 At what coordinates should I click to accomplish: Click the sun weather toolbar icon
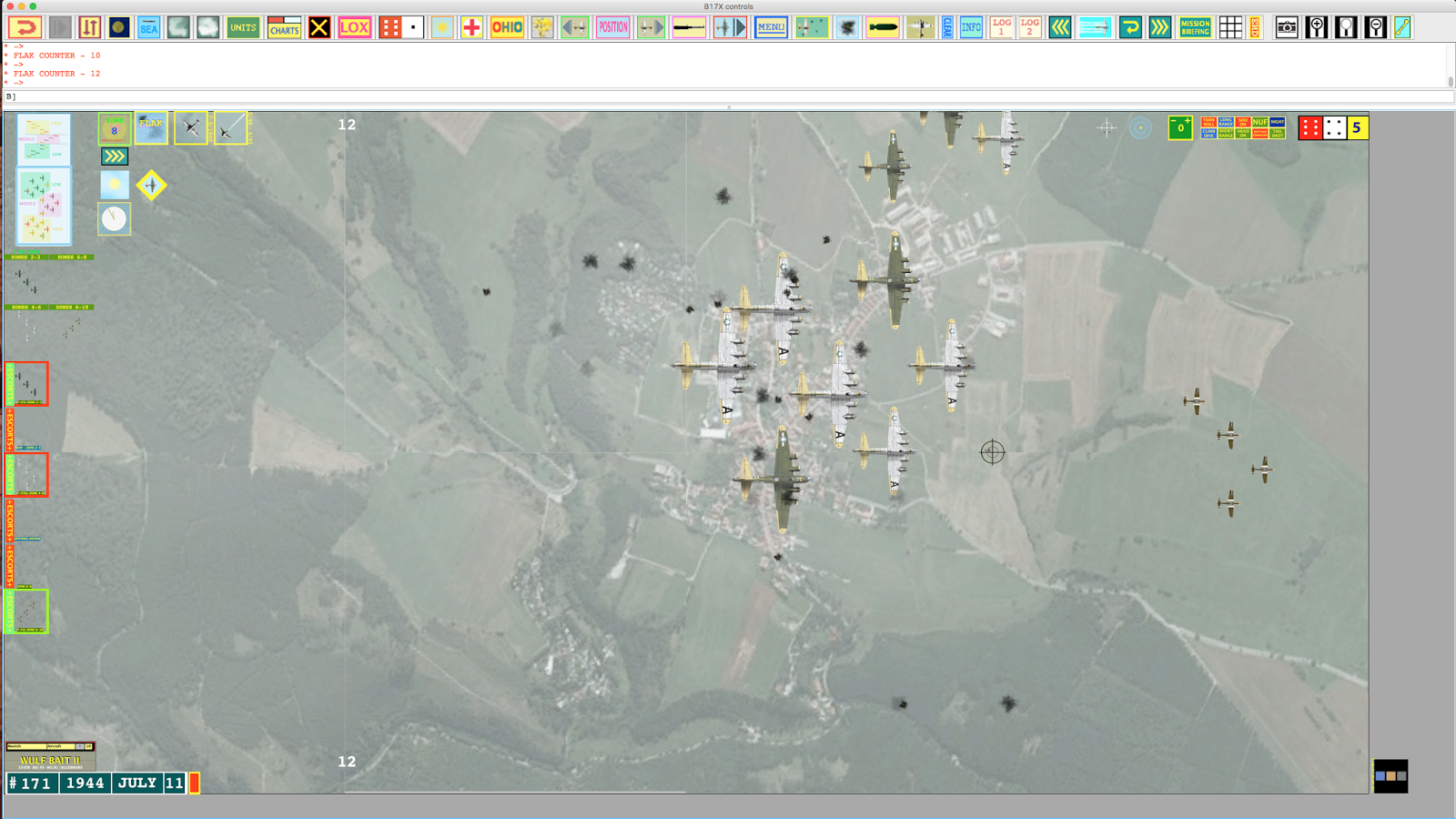pyautogui.click(x=442, y=27)
